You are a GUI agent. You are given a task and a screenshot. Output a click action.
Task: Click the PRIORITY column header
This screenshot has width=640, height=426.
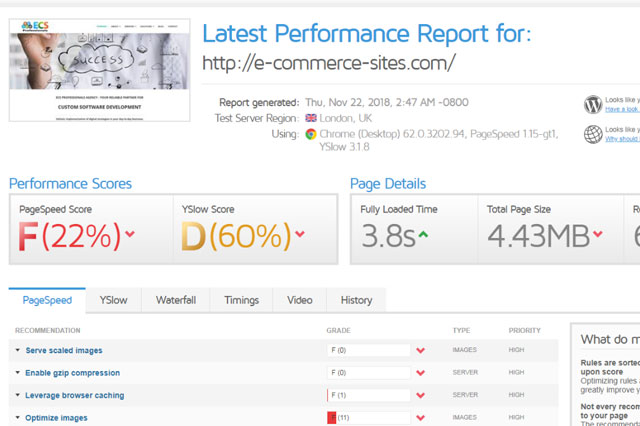click(x=524, y=331)
